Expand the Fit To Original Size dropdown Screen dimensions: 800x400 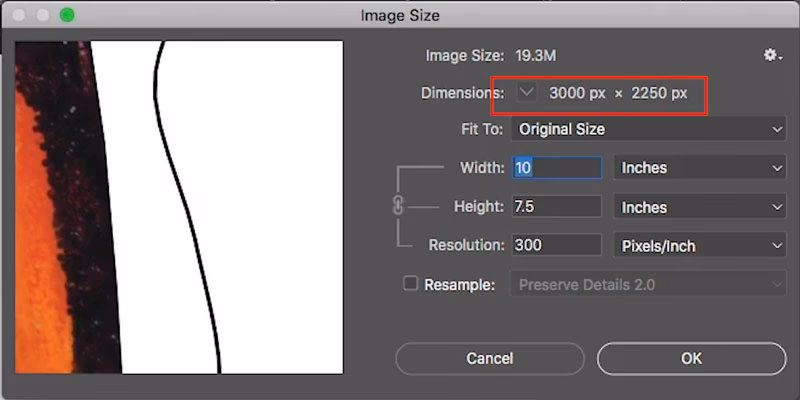point(648,129)
